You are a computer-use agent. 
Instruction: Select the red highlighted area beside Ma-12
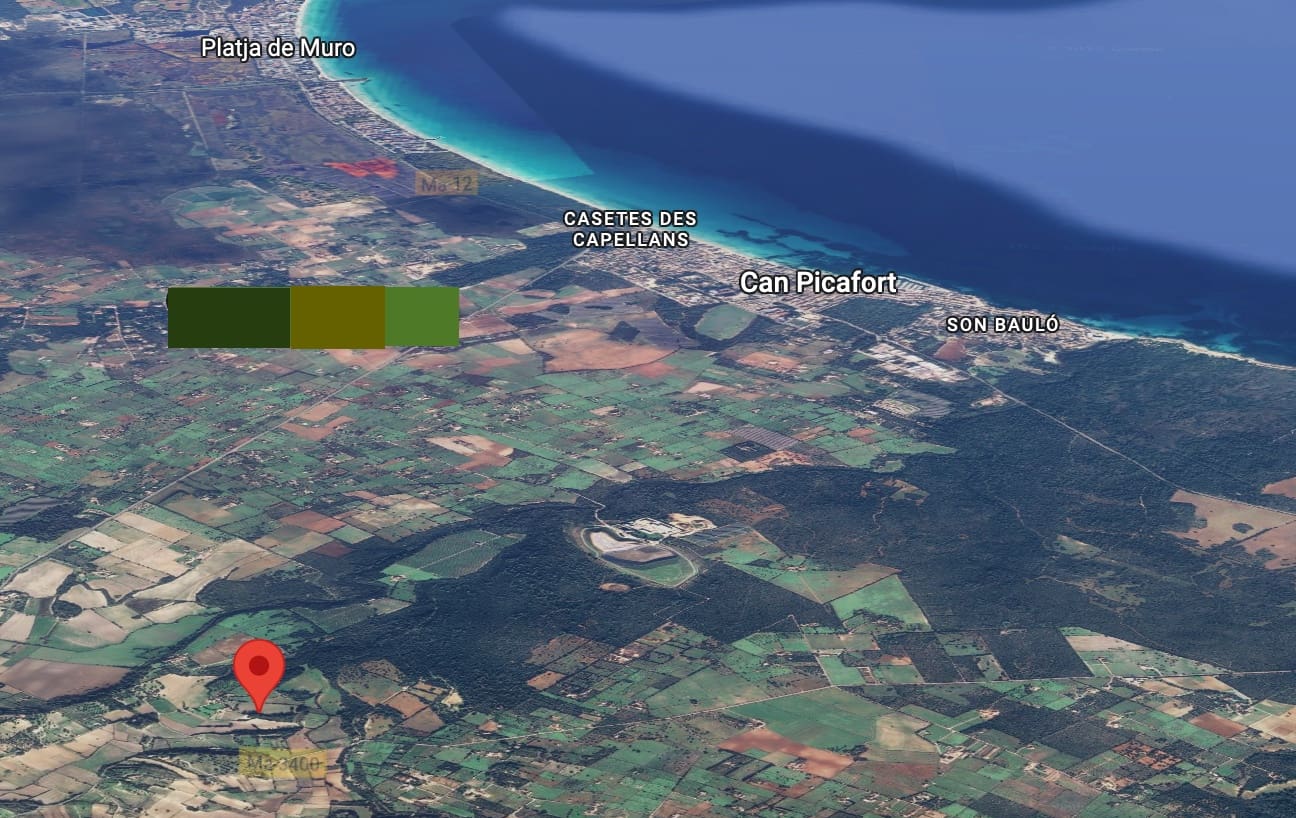(363, 168)
